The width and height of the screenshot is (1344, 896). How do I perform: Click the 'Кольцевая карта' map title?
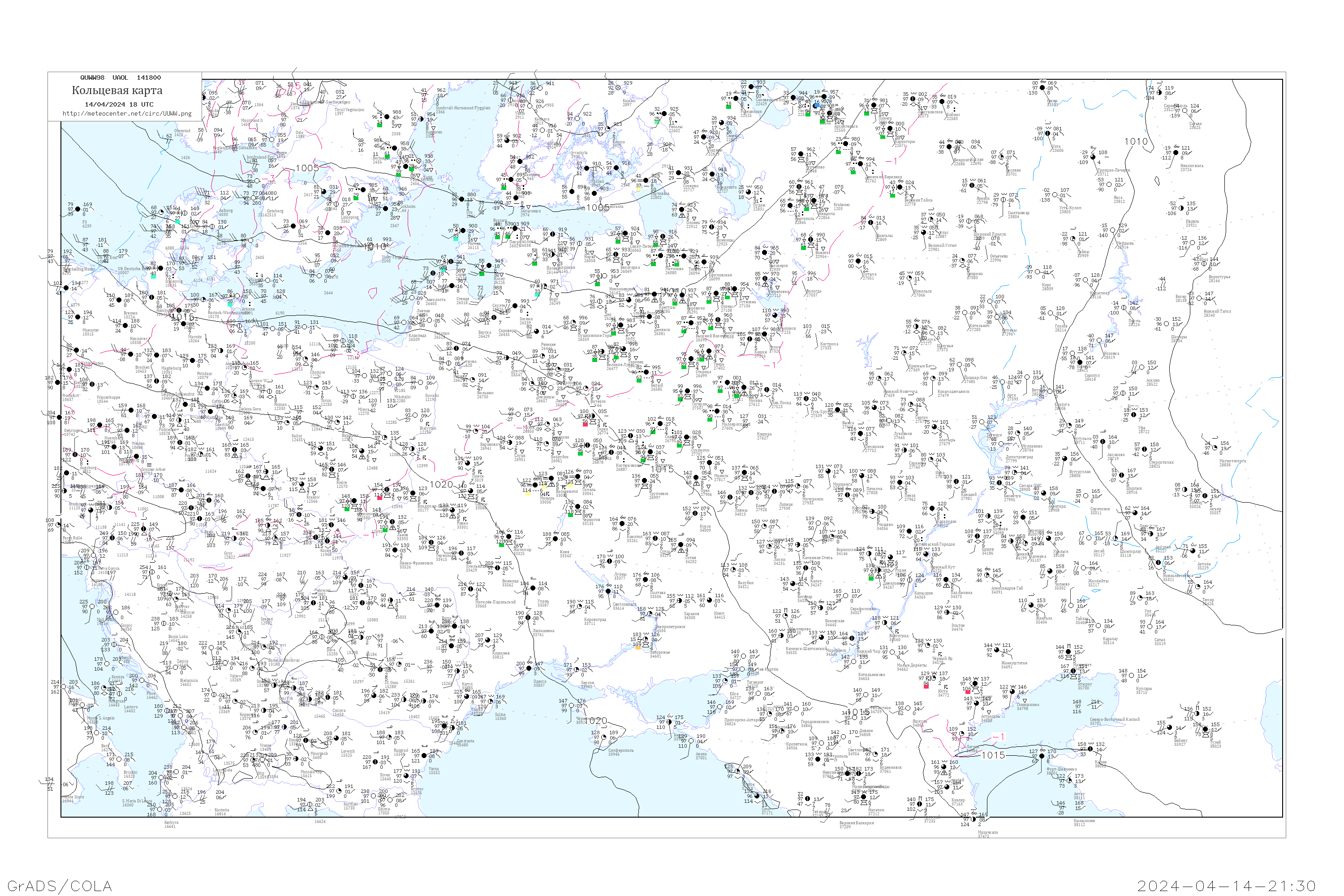click(117, 90)
